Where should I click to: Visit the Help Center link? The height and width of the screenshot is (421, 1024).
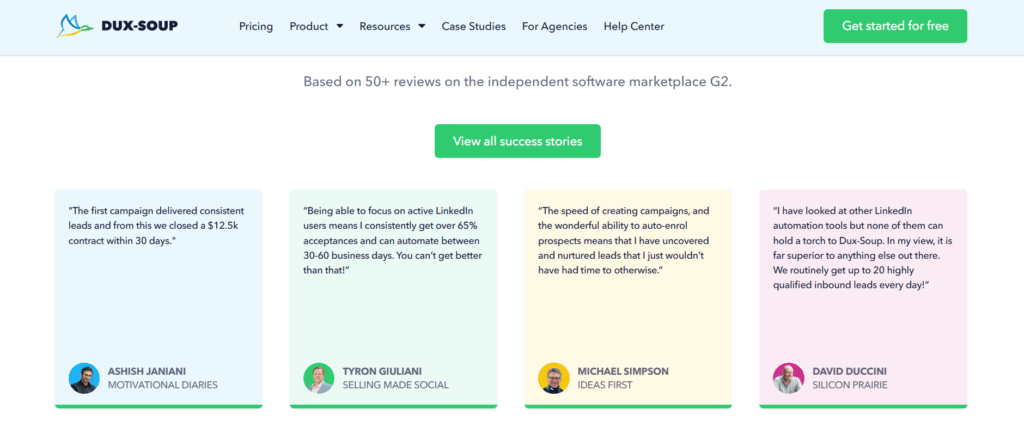[x=634, y=27]
